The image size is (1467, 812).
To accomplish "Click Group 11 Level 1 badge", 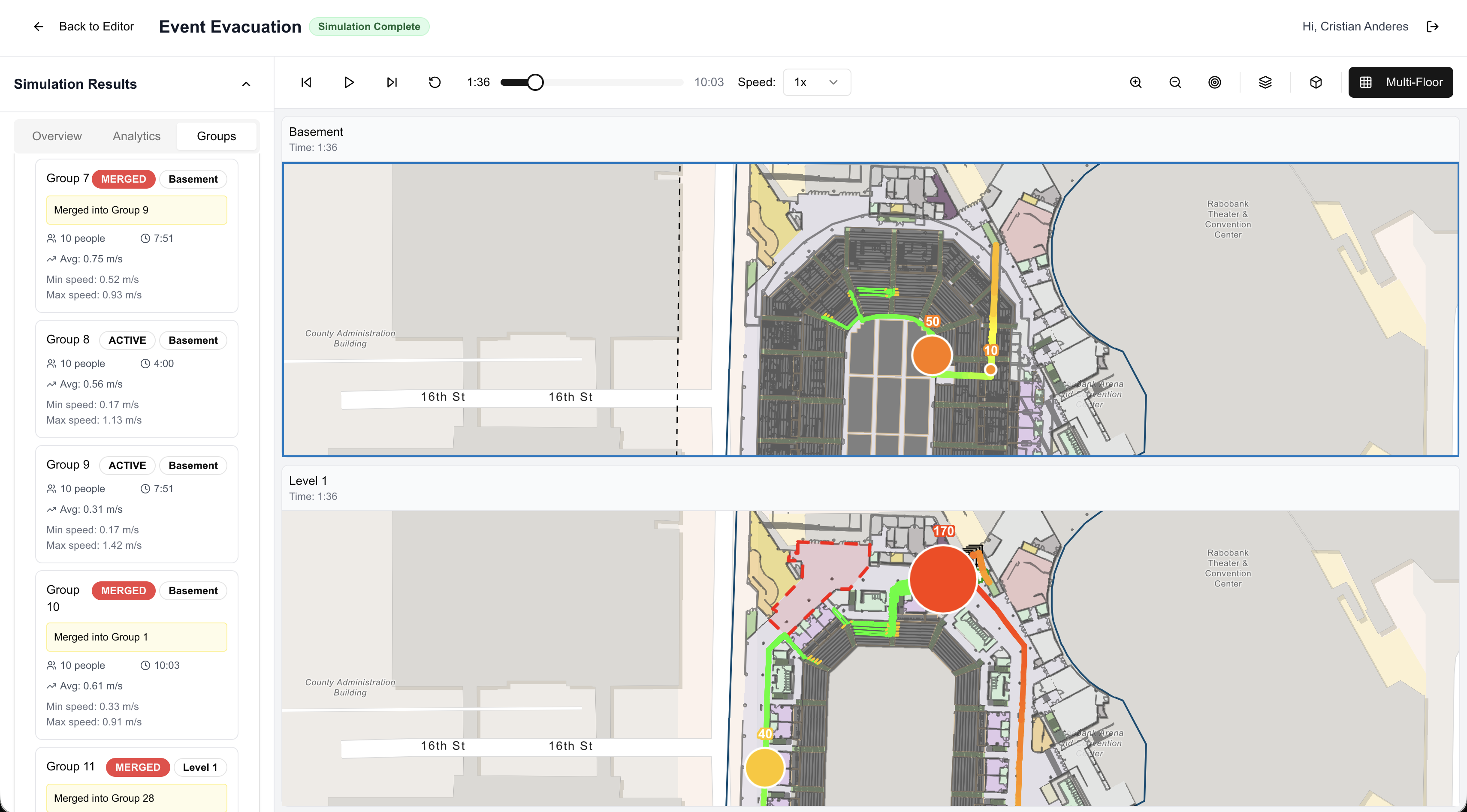I will tap(200, 767).
